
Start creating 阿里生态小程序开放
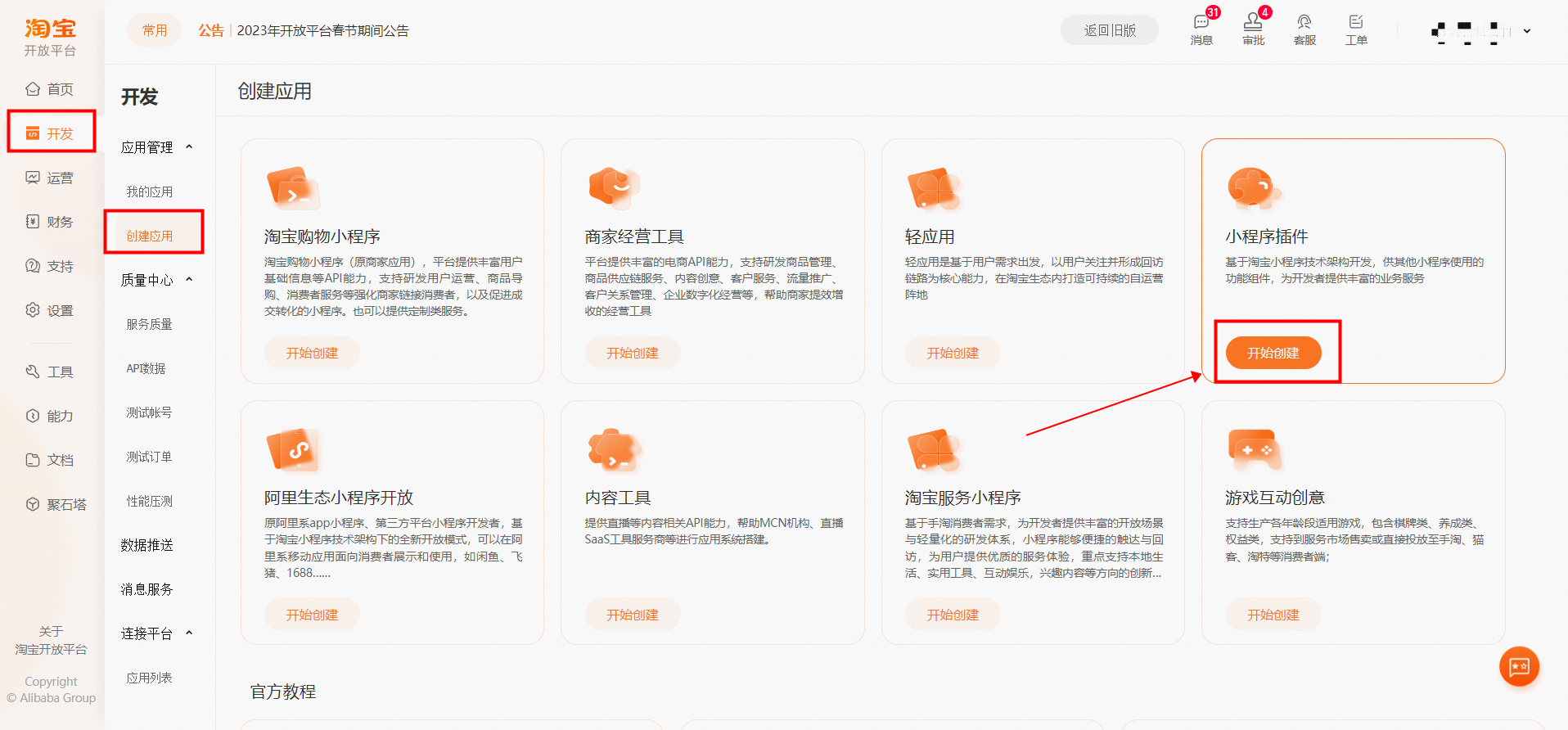pos(312,615)
